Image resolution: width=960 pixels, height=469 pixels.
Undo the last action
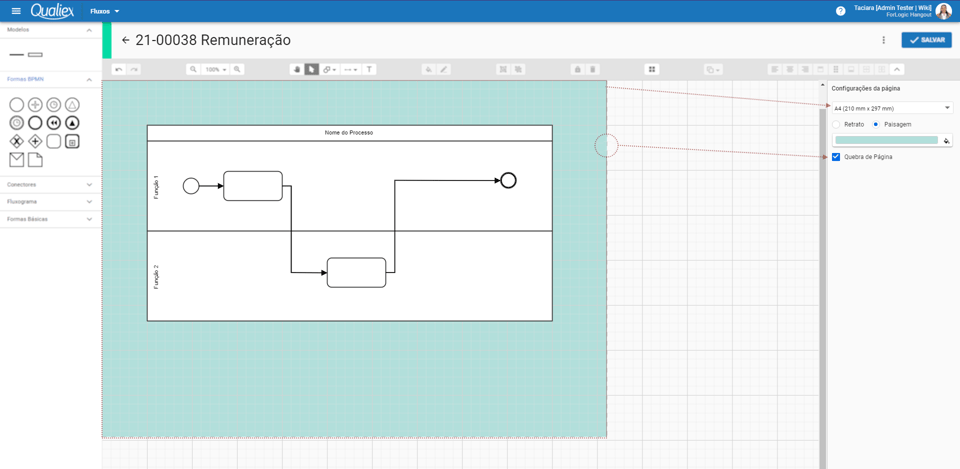pos(119,70)
